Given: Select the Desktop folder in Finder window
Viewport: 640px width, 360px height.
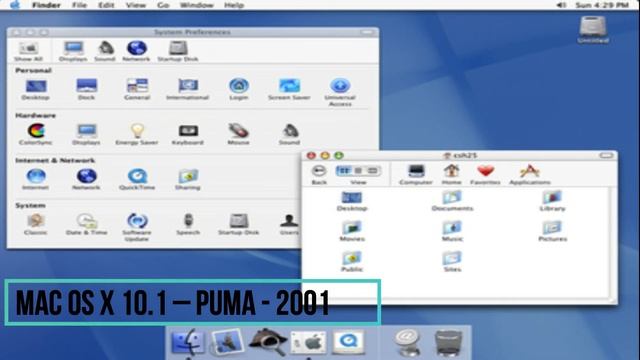Looking at the screenshot, I should click(352, 201).
